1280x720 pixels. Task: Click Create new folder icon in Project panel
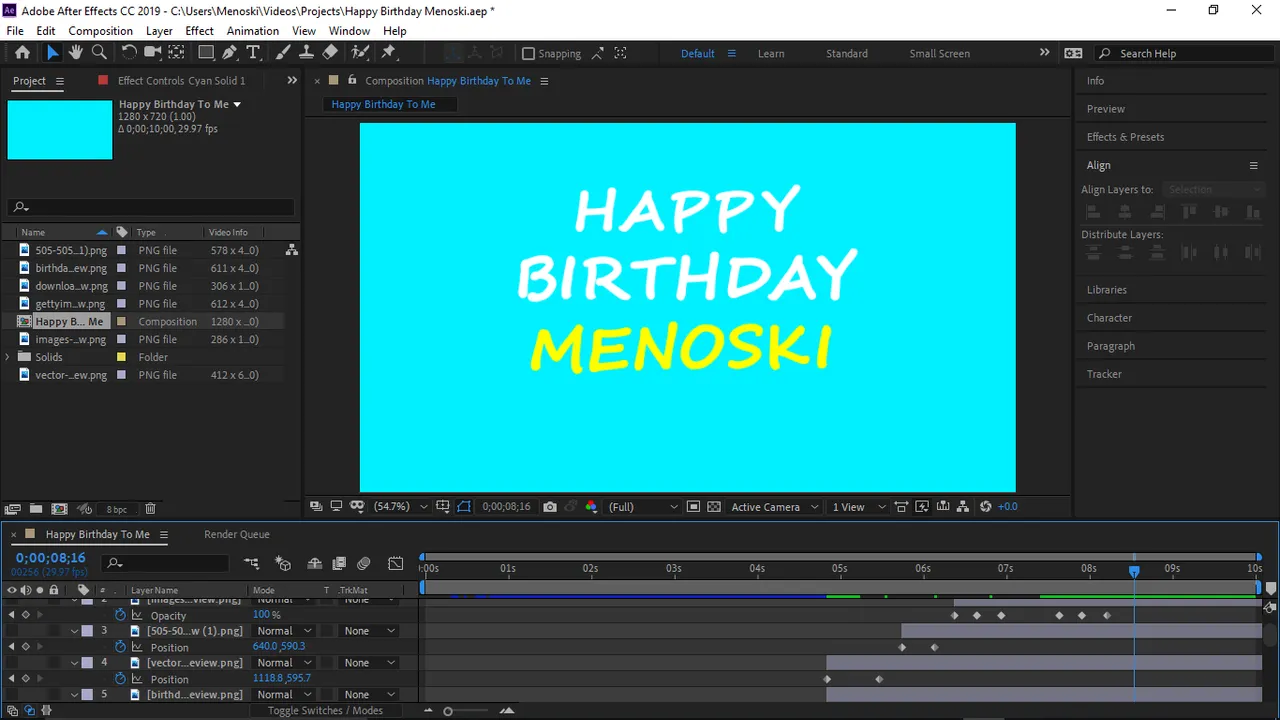click(x=36, y=509)
